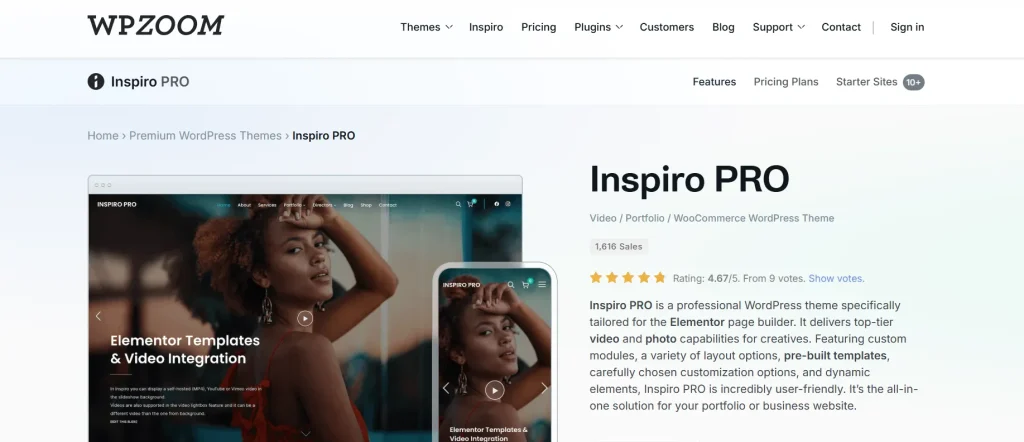The image size is (1024, 442).
Task: Expand the Support dropdown menu
Action: 778,27
